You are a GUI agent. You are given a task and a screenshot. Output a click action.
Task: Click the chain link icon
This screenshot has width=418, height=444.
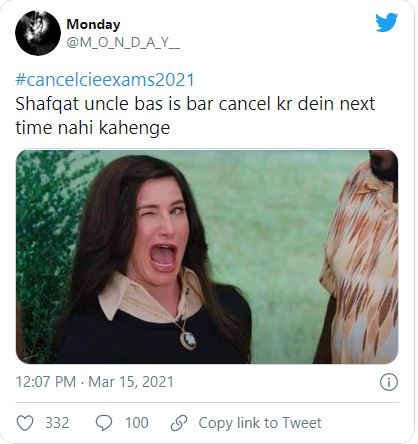(x=179, y=423)
